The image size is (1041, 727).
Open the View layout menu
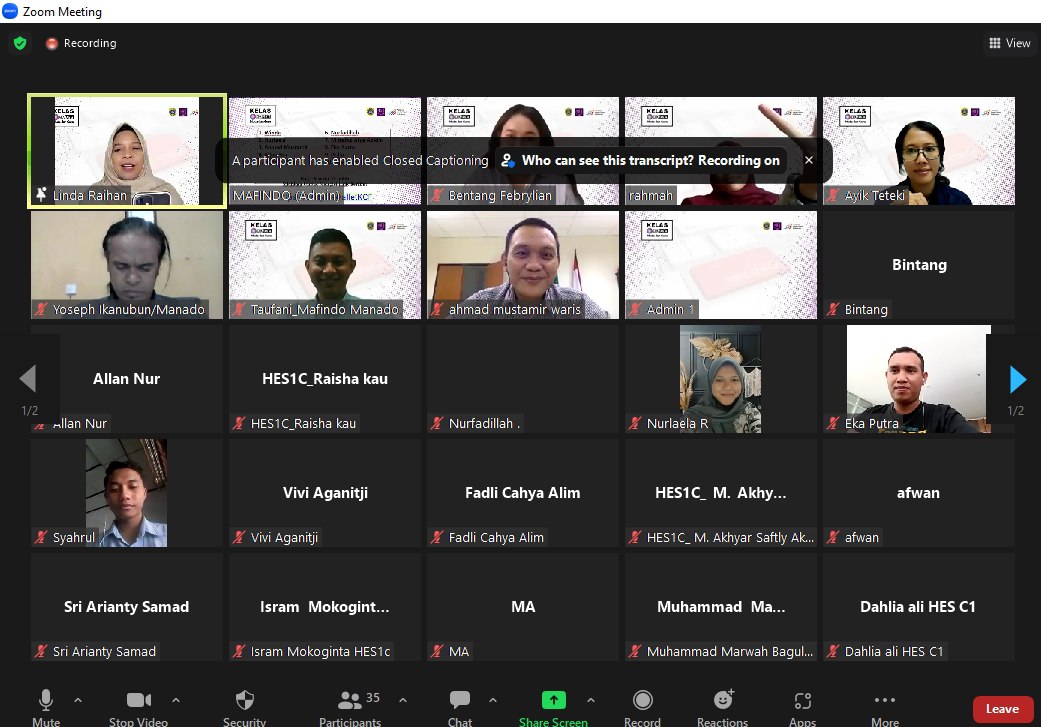point(1009,43)
